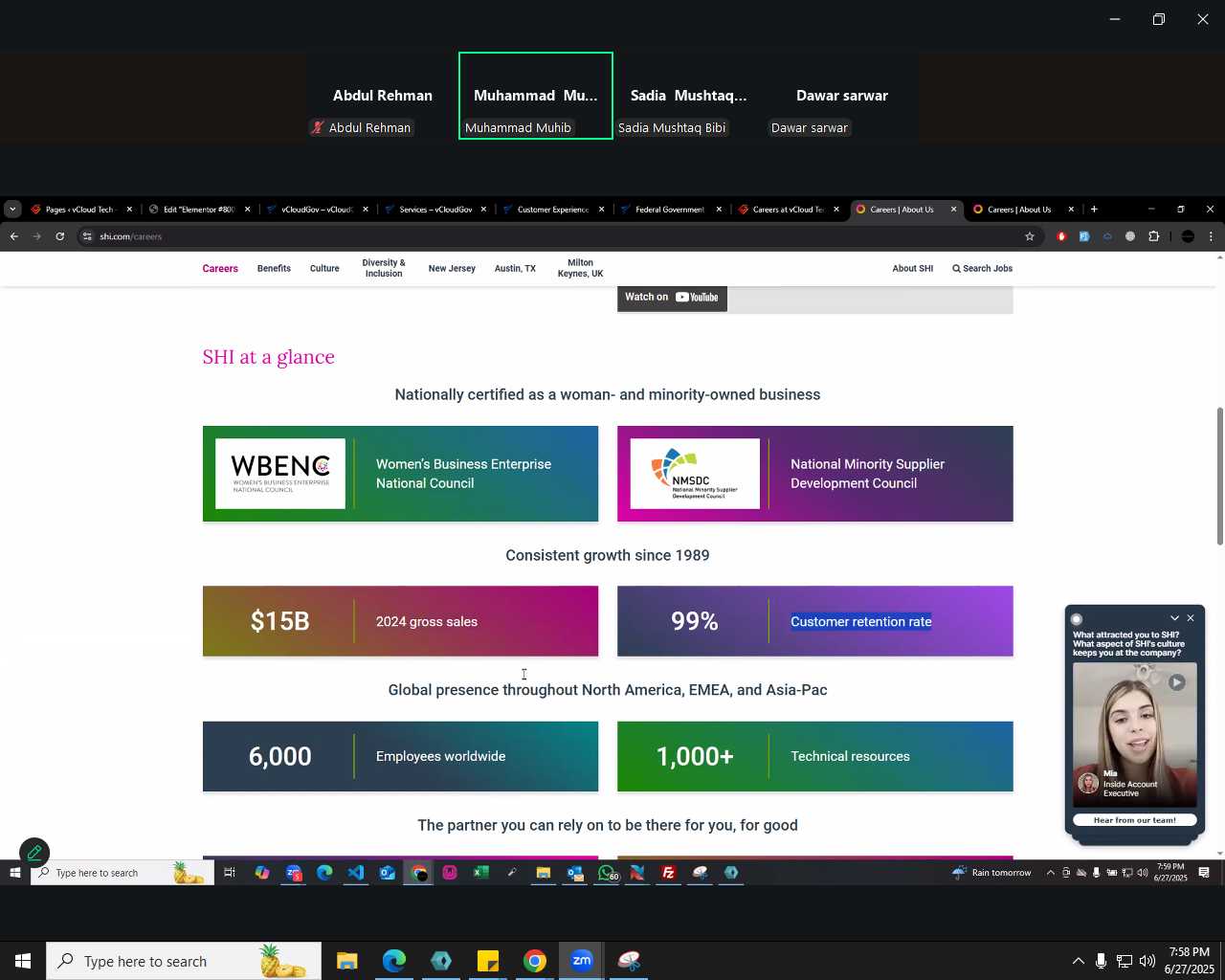Close the Mia video widget
This screenshot has height=980, width=1225.
coord(1191,618)
